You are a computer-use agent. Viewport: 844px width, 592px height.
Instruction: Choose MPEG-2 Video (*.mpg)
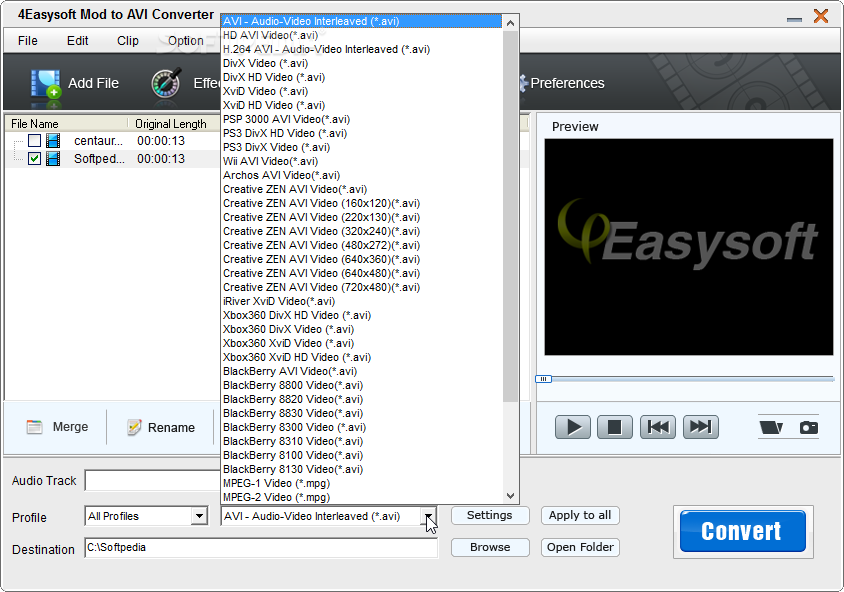point(362,497)
